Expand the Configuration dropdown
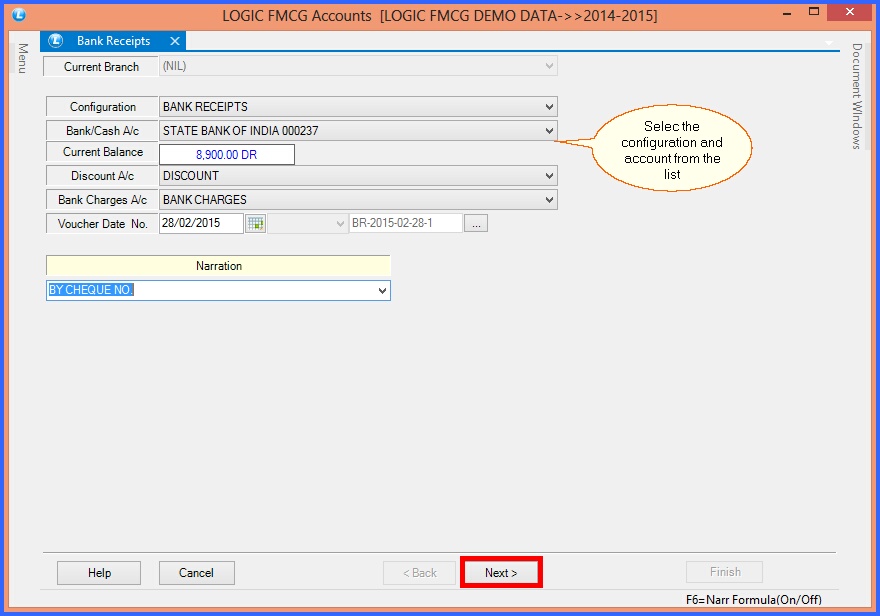Screen dimensions: 880x616 point(549,107)
